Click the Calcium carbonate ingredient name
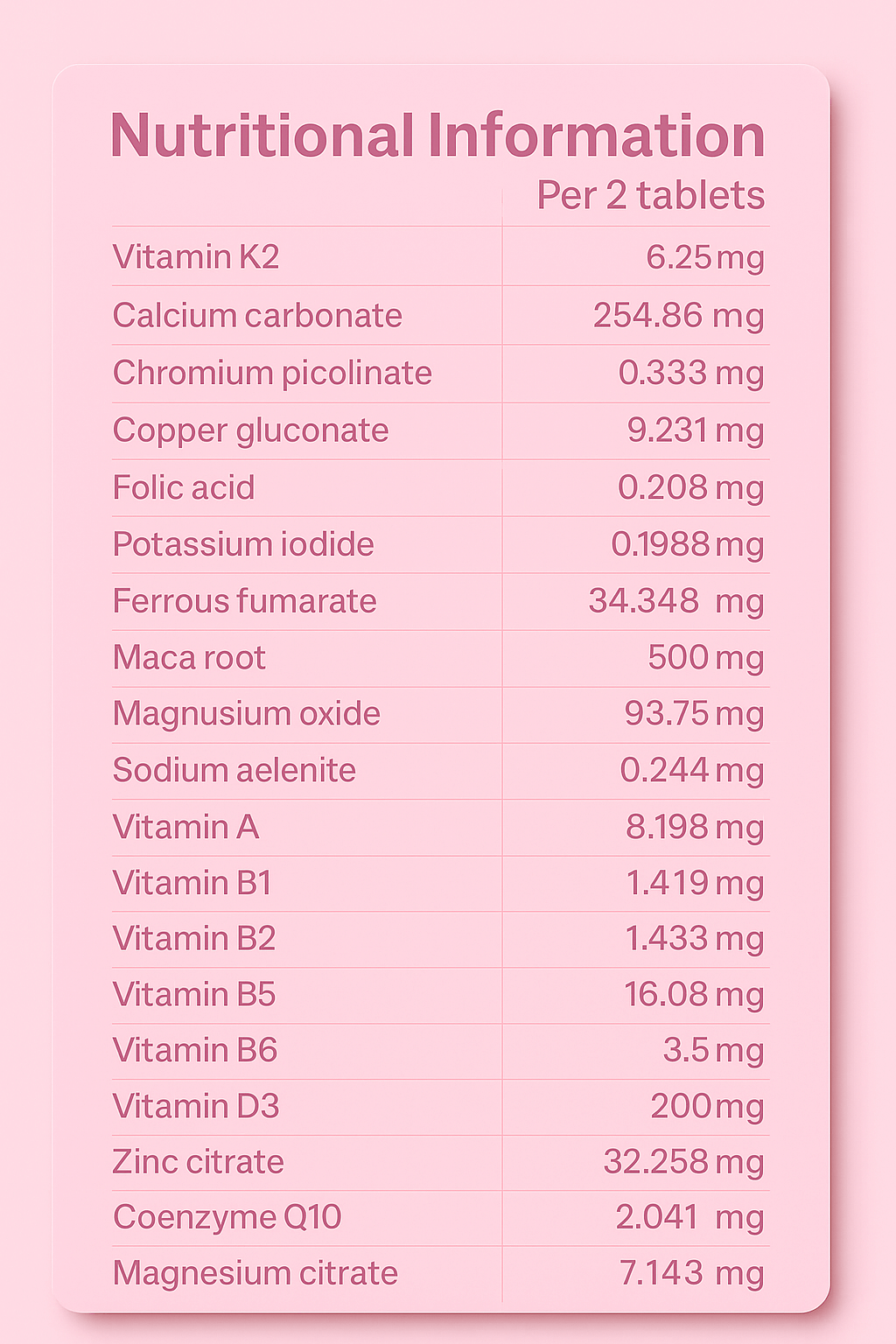 click(257, 315)
